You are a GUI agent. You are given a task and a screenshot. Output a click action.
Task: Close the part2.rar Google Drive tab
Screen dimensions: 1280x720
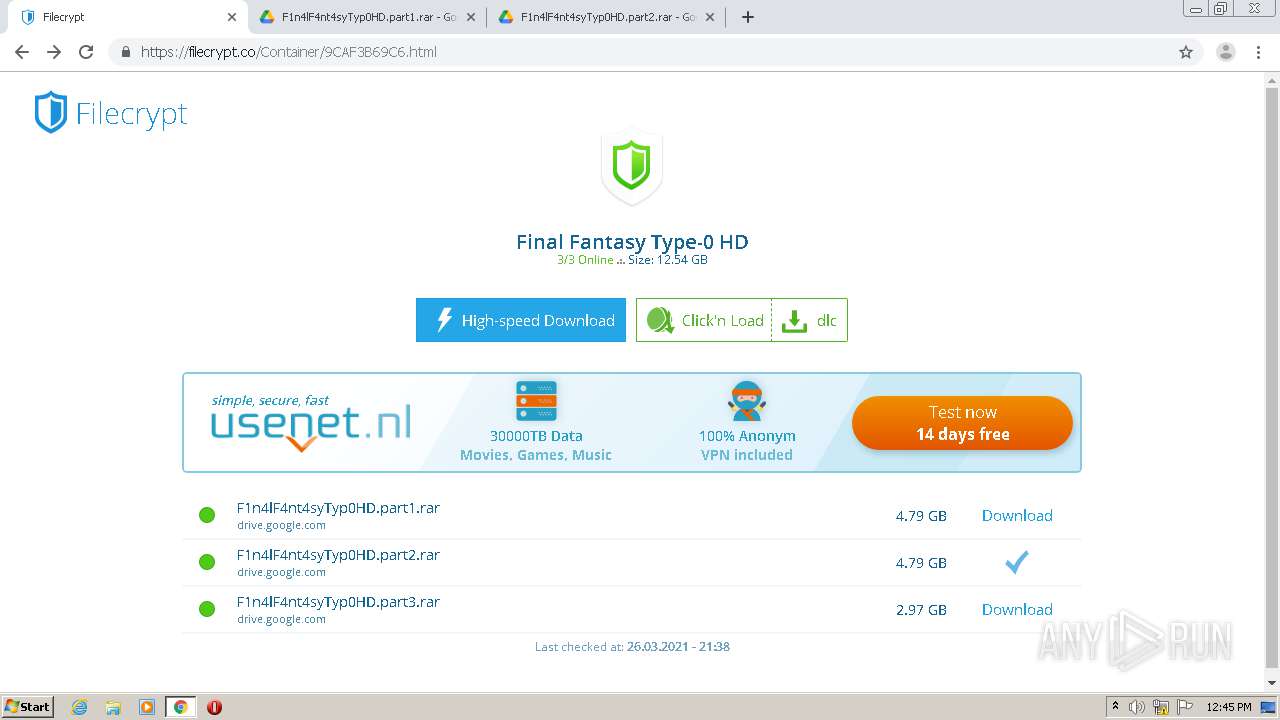click(710, 17)
